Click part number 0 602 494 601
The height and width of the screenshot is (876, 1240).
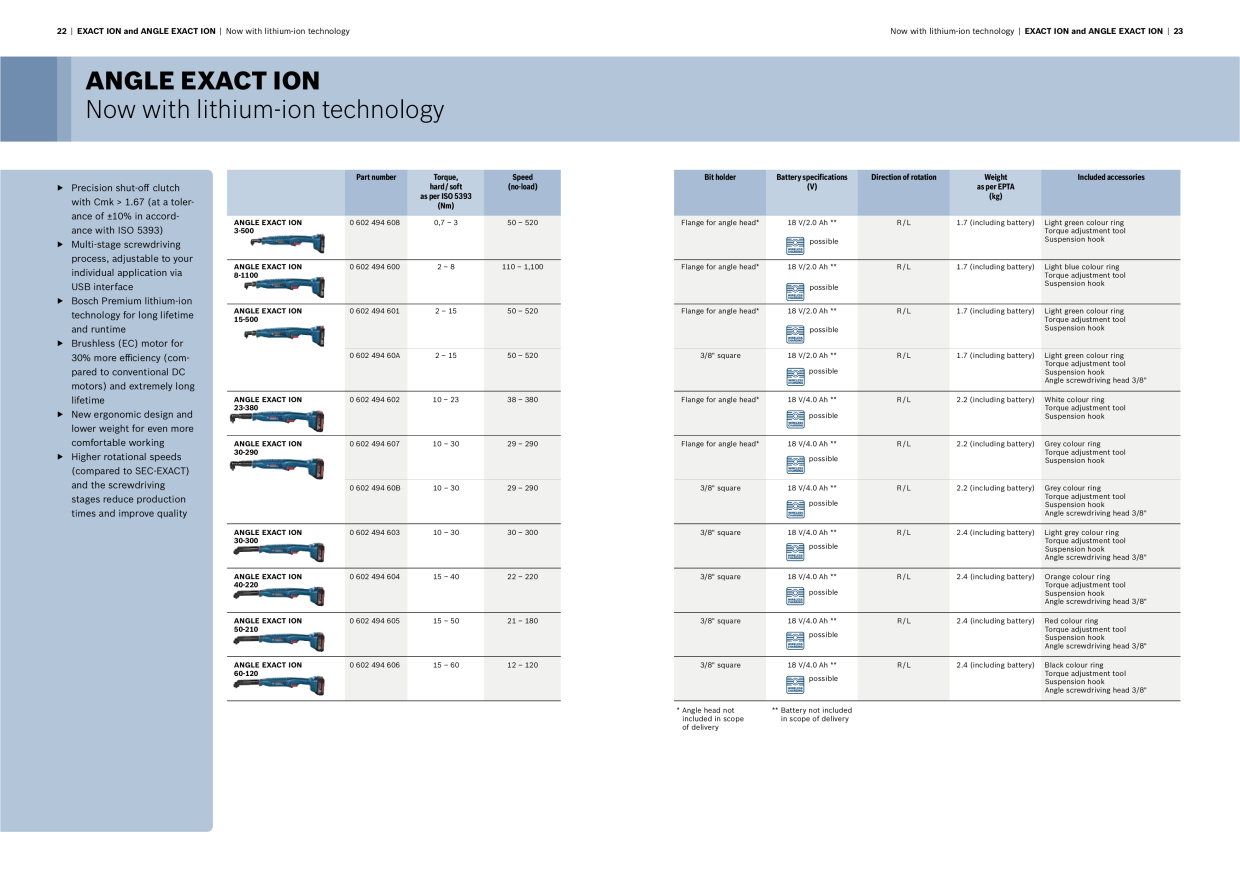tap(374, 311)
